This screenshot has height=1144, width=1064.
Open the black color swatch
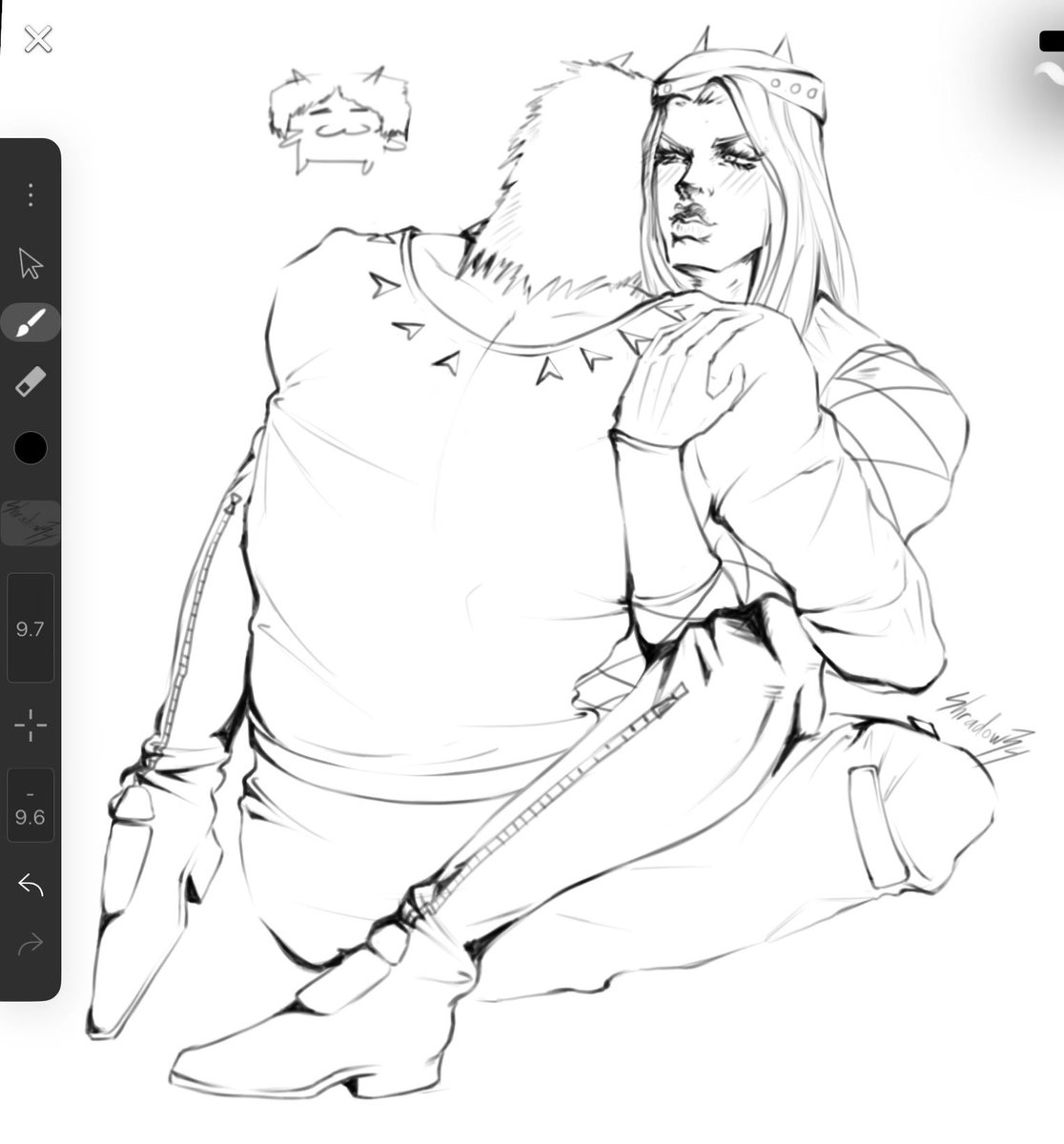(x=31, y=447)
